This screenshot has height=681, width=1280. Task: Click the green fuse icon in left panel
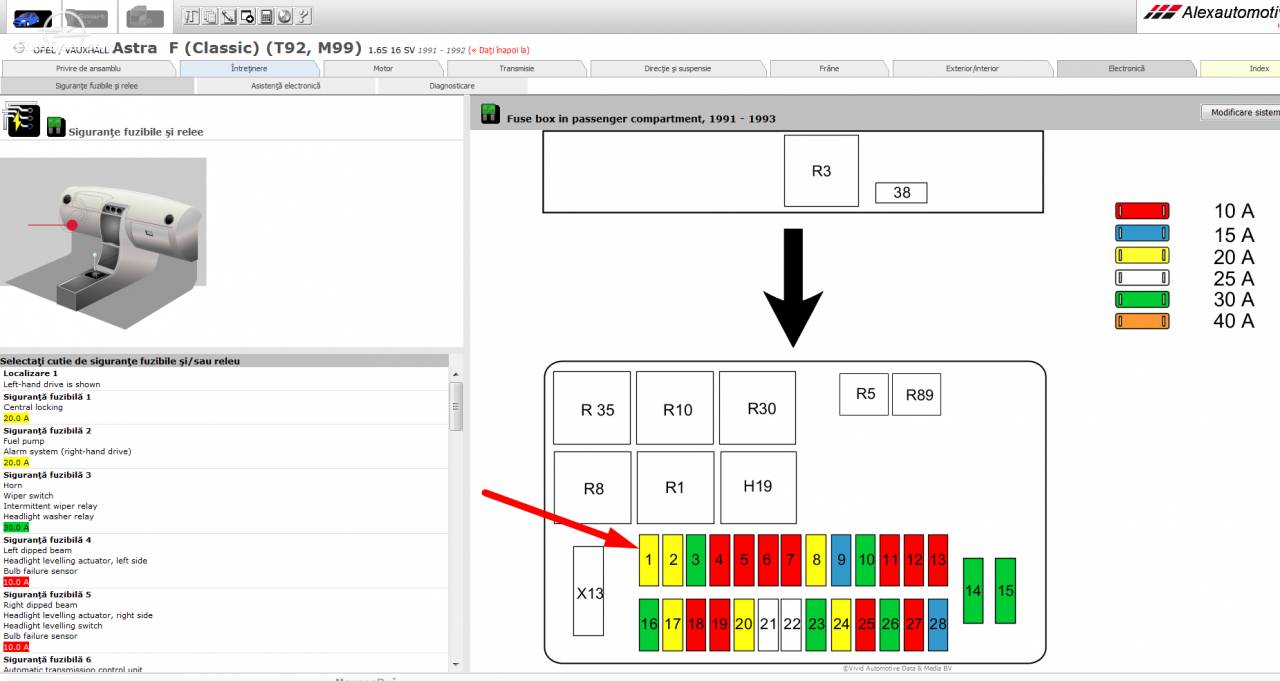(55, 128)
